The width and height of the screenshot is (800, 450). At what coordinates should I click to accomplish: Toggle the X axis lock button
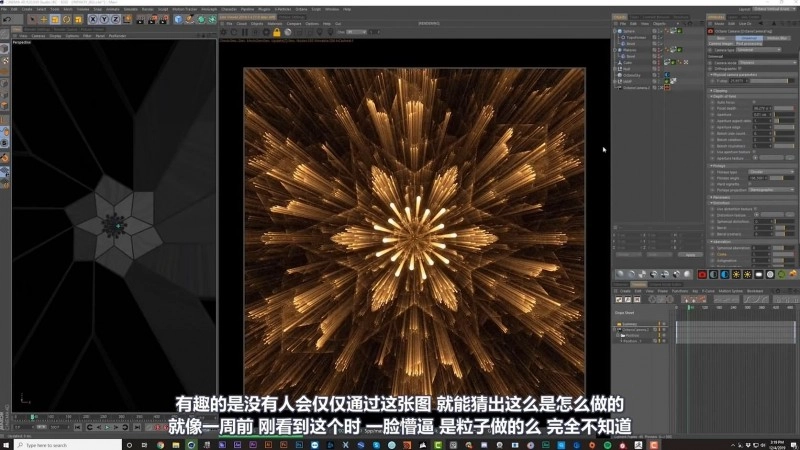92,19
